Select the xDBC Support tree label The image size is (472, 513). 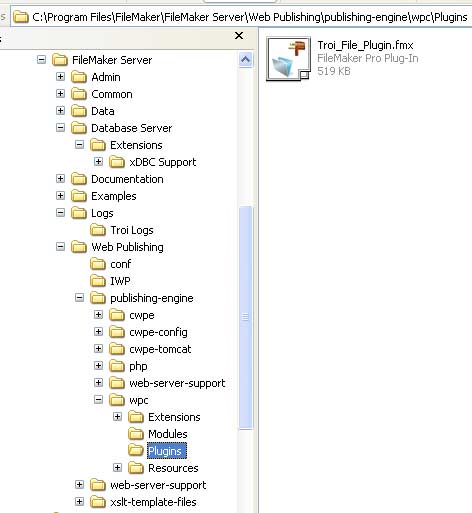tap(163, 162)
